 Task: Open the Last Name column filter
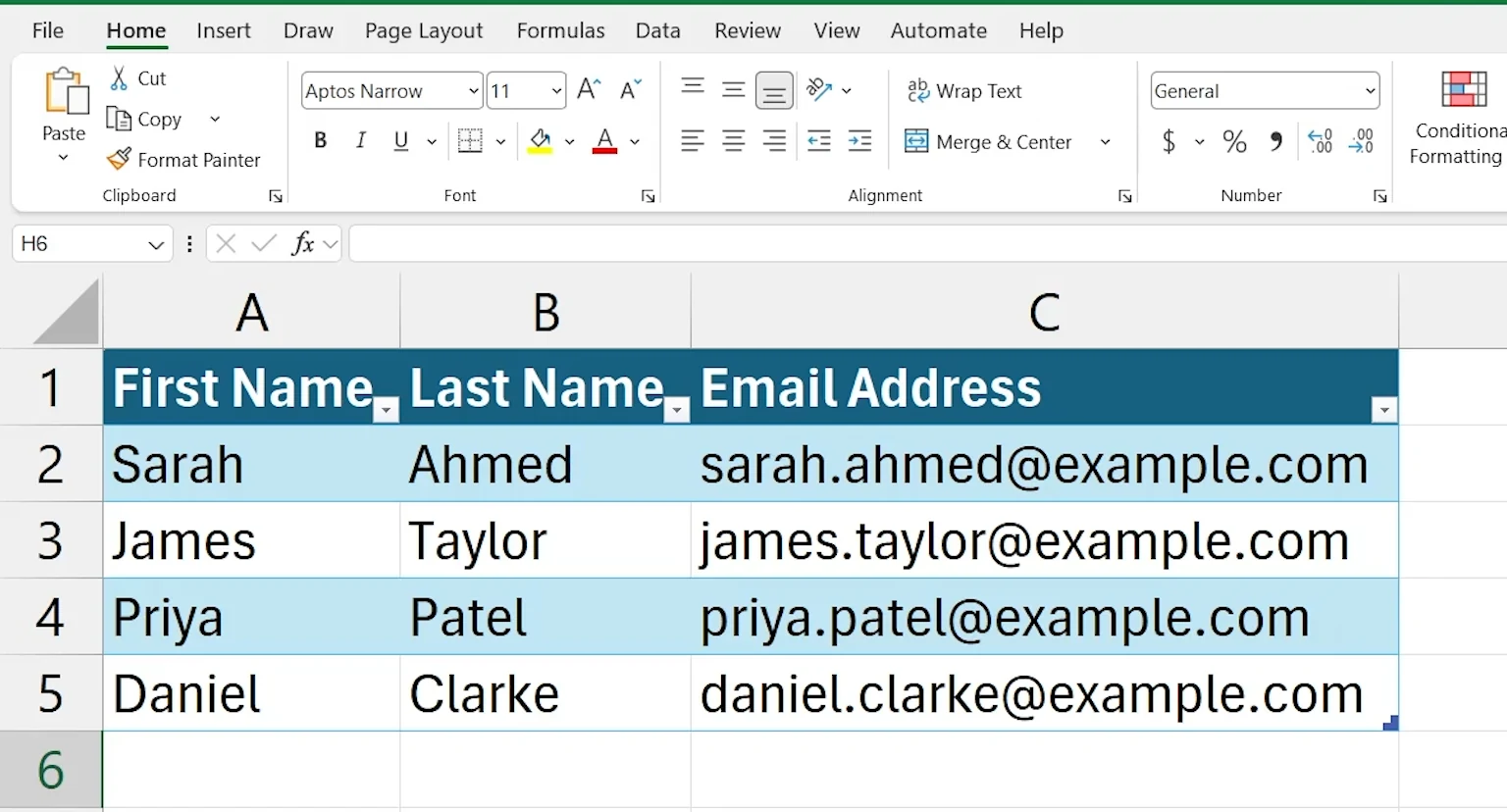tap(677, 410)
